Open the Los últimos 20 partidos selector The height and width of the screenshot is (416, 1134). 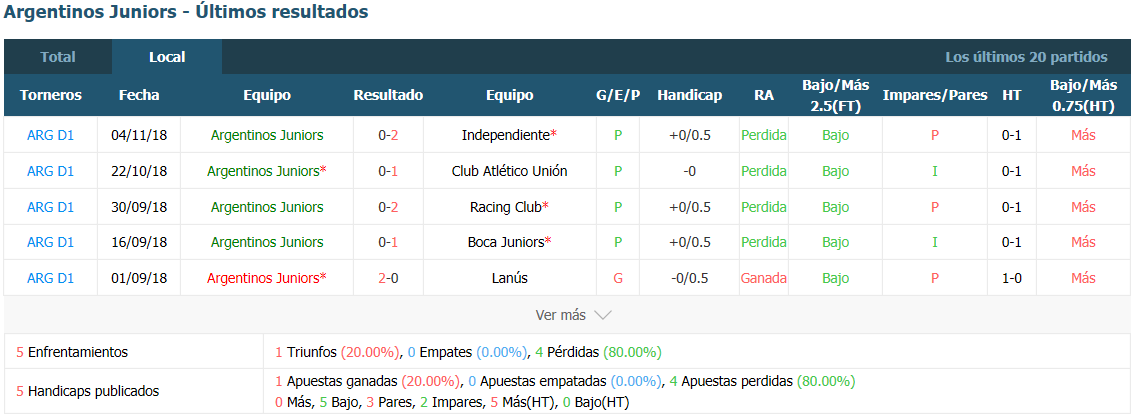pyautogui.click(x=1026, y=57)
